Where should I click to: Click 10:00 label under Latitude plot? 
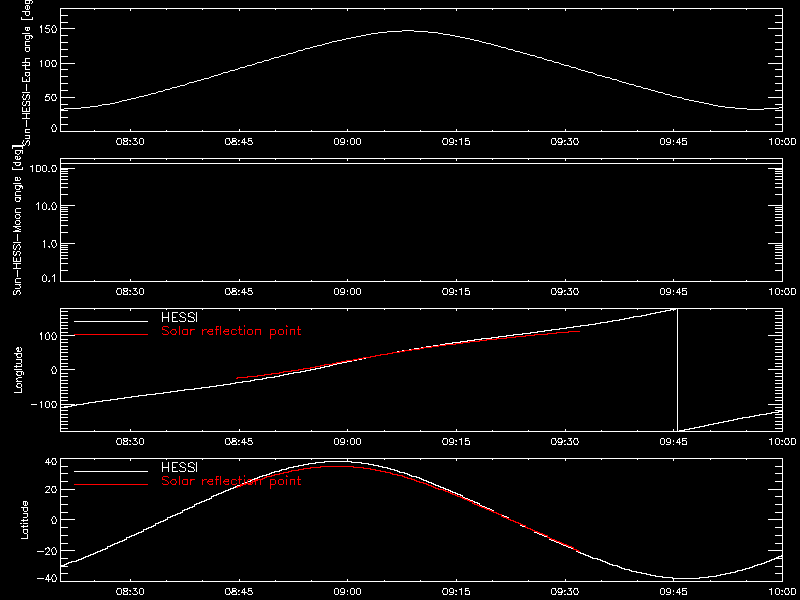pos(782,592)
